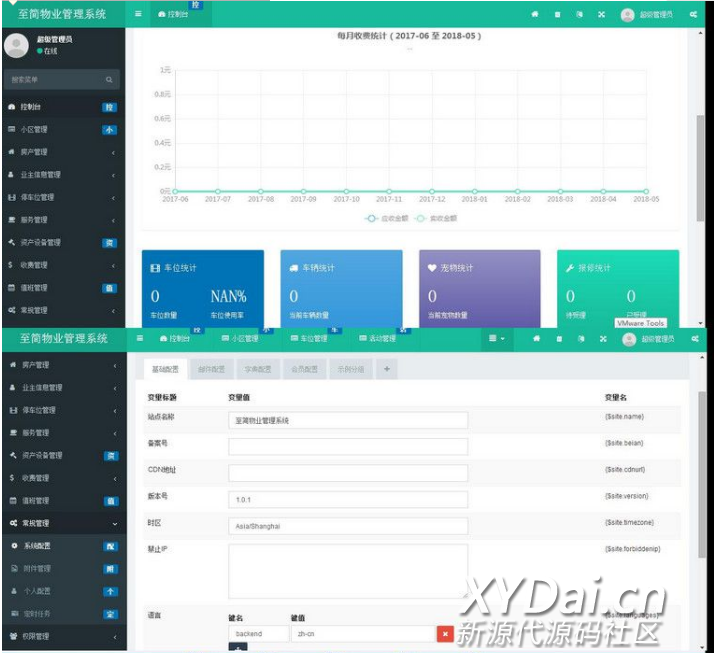
Task: Click the 控 badge on the 控制台 sidebar row
Action: click(x=109, y=107)
